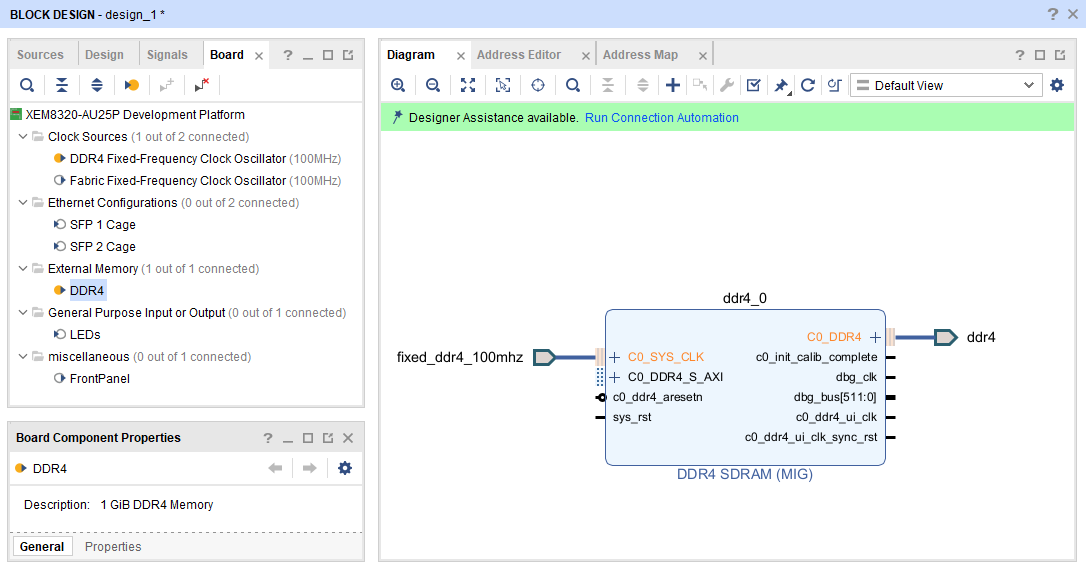Screen dimensions: 1086x568
Task: Add IP with the plus icon
Action: point(673,85)
